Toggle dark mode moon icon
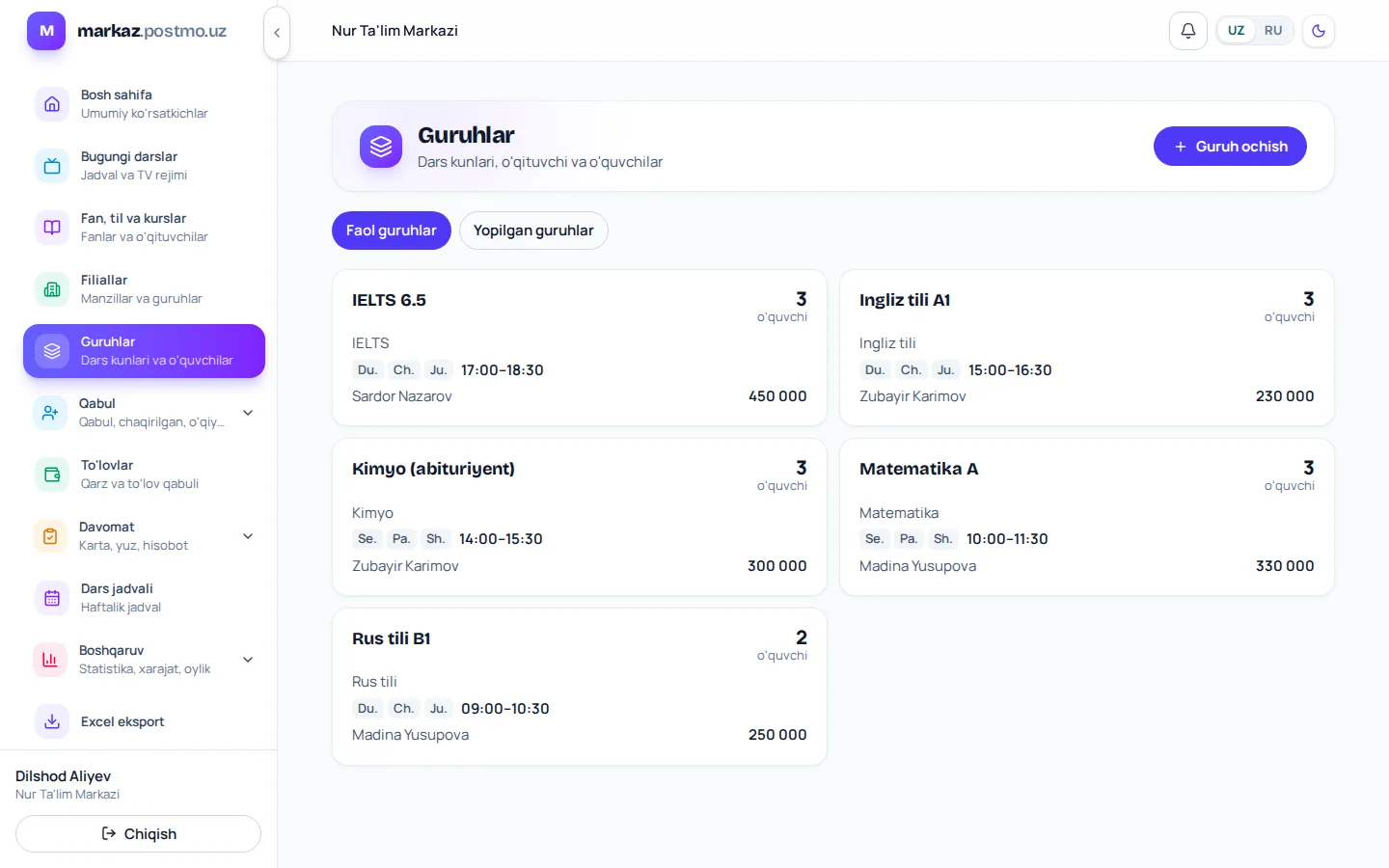This screenshot has height=868, width=1389. pyautogui.click(x=1319, y=31)
